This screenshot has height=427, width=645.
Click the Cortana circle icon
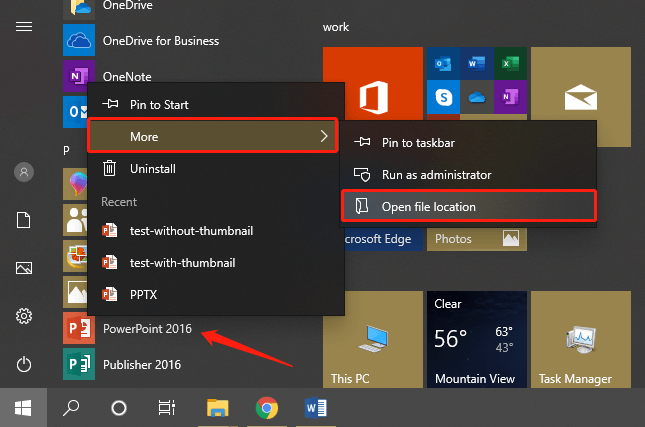(x=119, y=408)
